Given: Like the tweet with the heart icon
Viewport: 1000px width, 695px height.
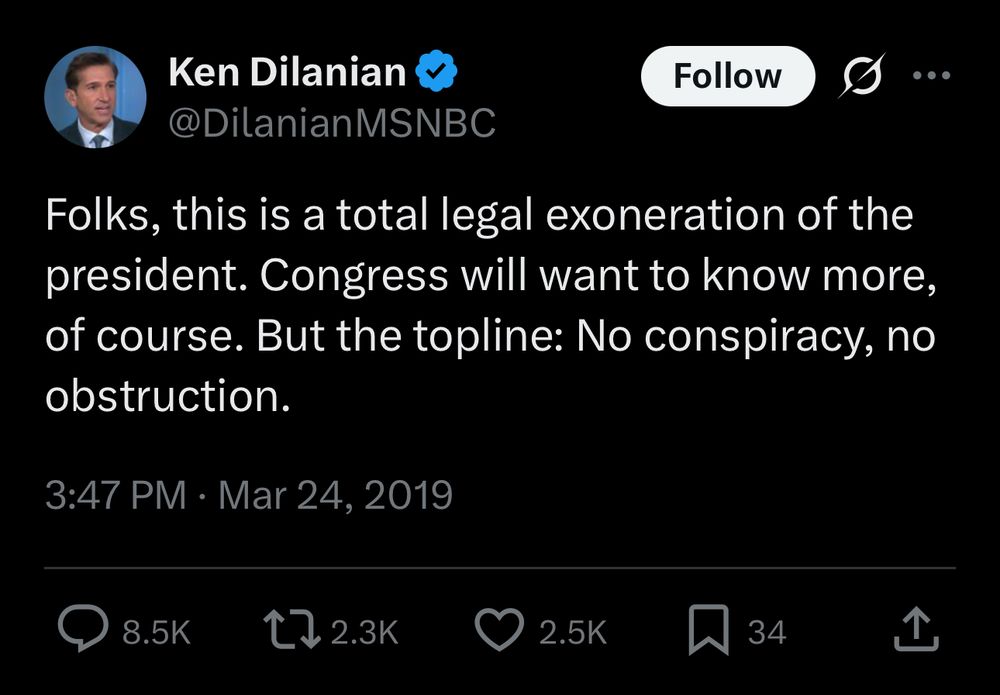Looking at the screenshot, I should pos(498,631).
